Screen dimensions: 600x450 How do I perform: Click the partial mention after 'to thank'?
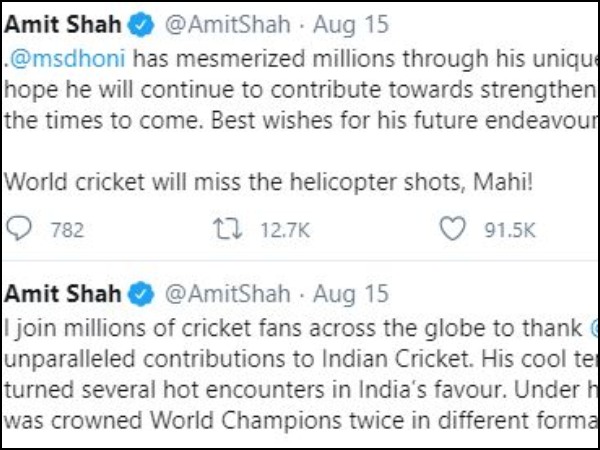click(594, 328)
